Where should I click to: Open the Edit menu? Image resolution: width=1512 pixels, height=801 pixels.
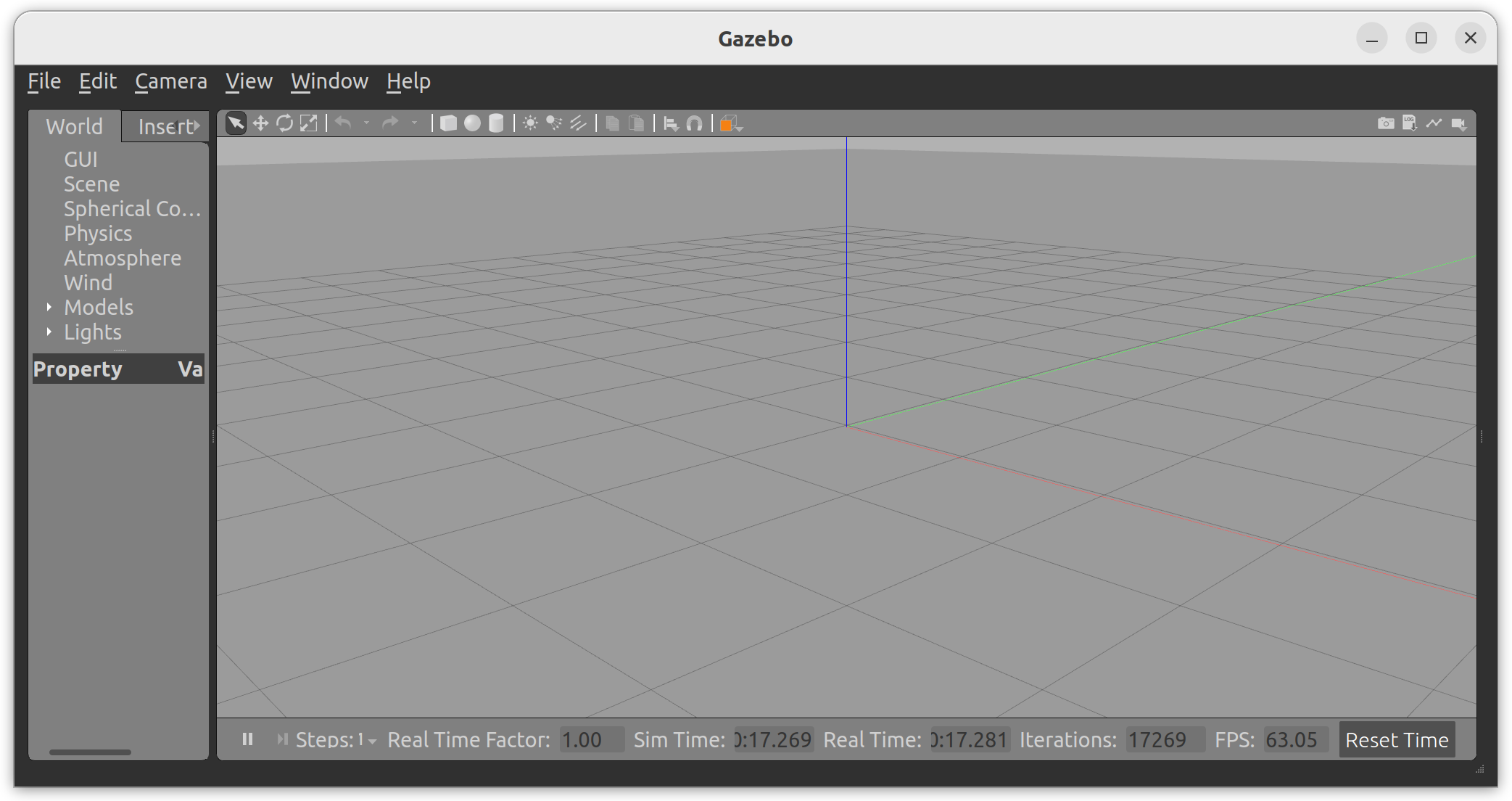tap(98, 81)
